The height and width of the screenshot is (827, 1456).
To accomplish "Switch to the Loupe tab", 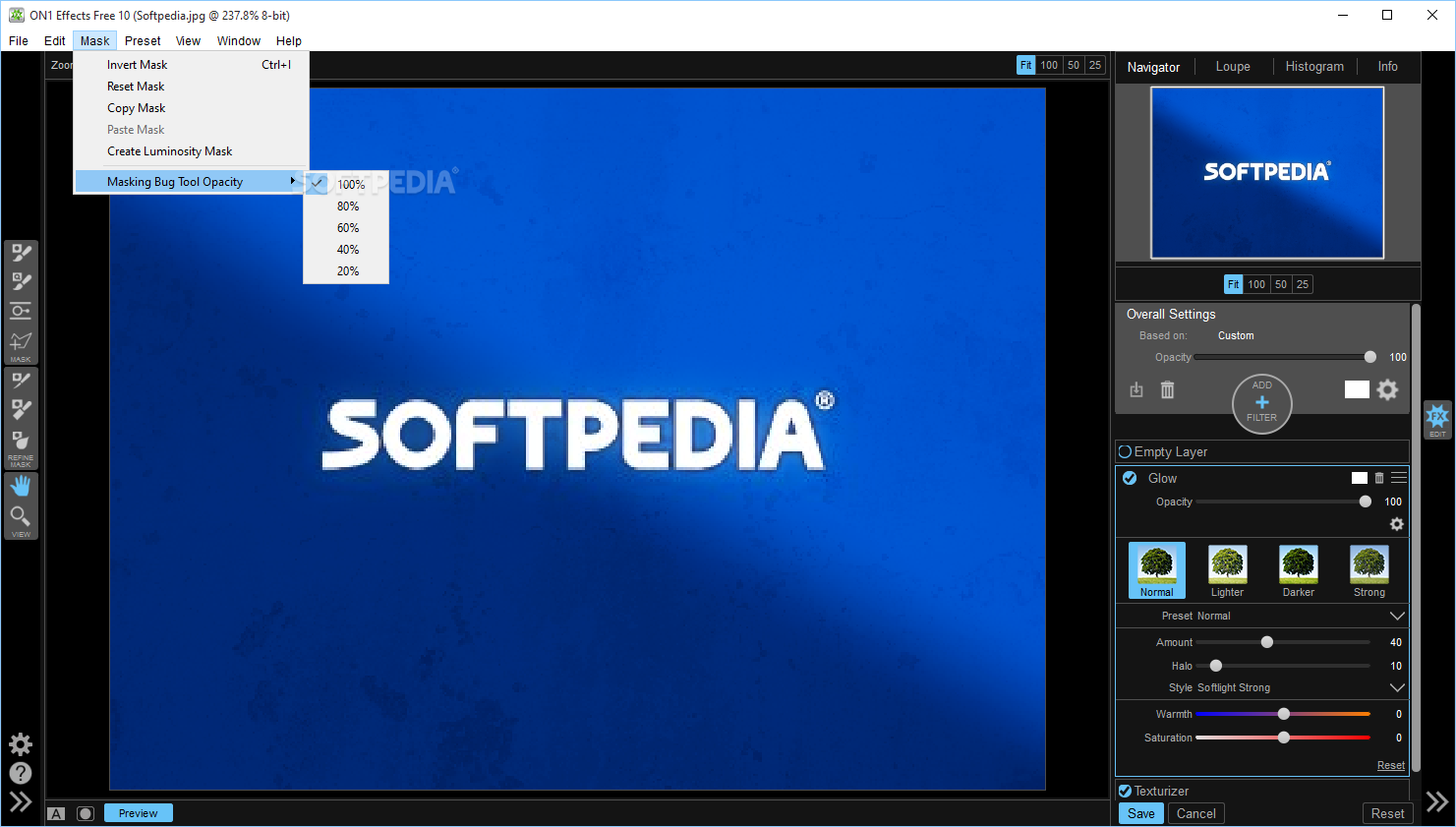I will 1233,67.
